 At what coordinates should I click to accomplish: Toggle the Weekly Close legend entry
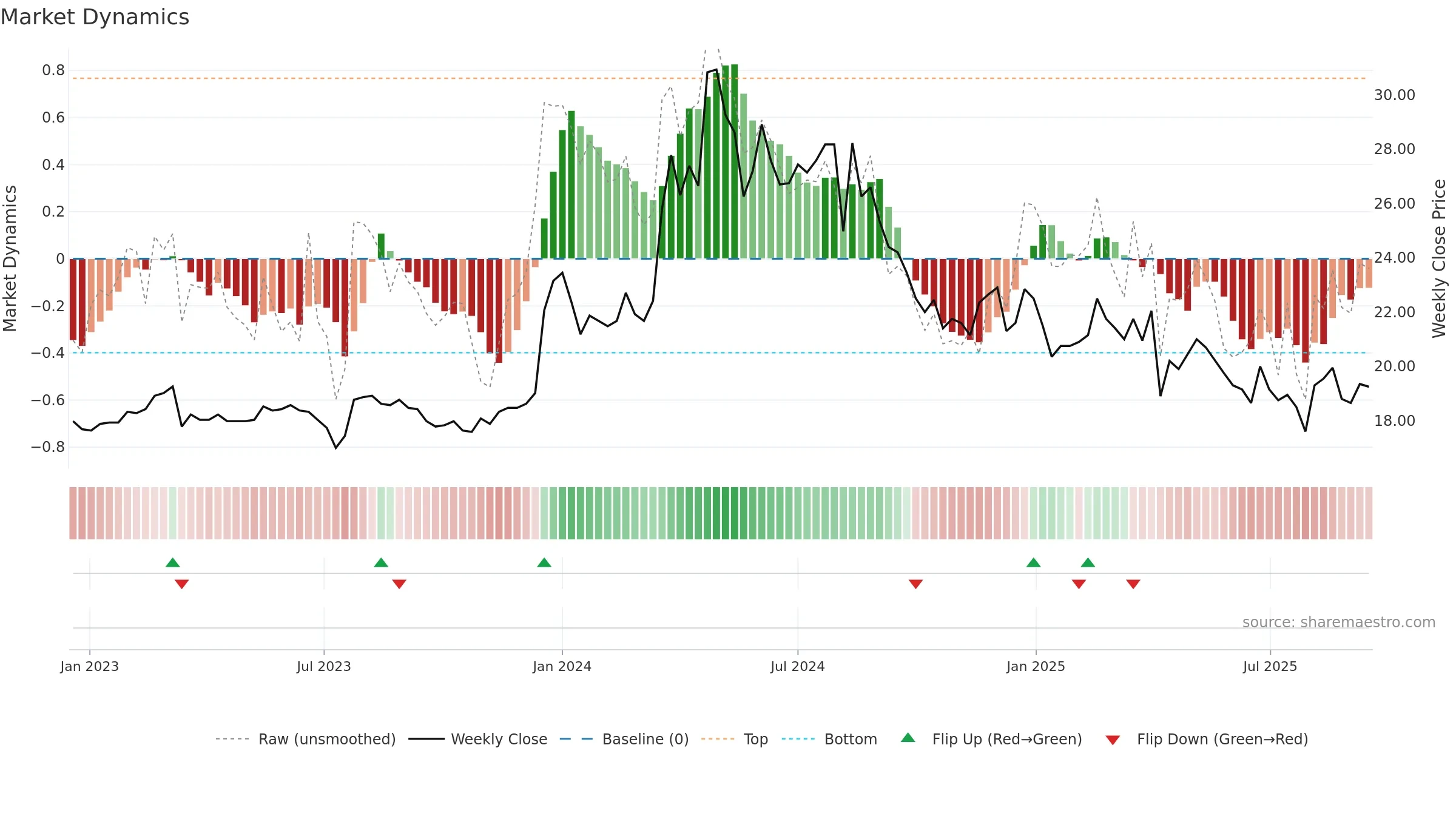(x=478, y=739)
